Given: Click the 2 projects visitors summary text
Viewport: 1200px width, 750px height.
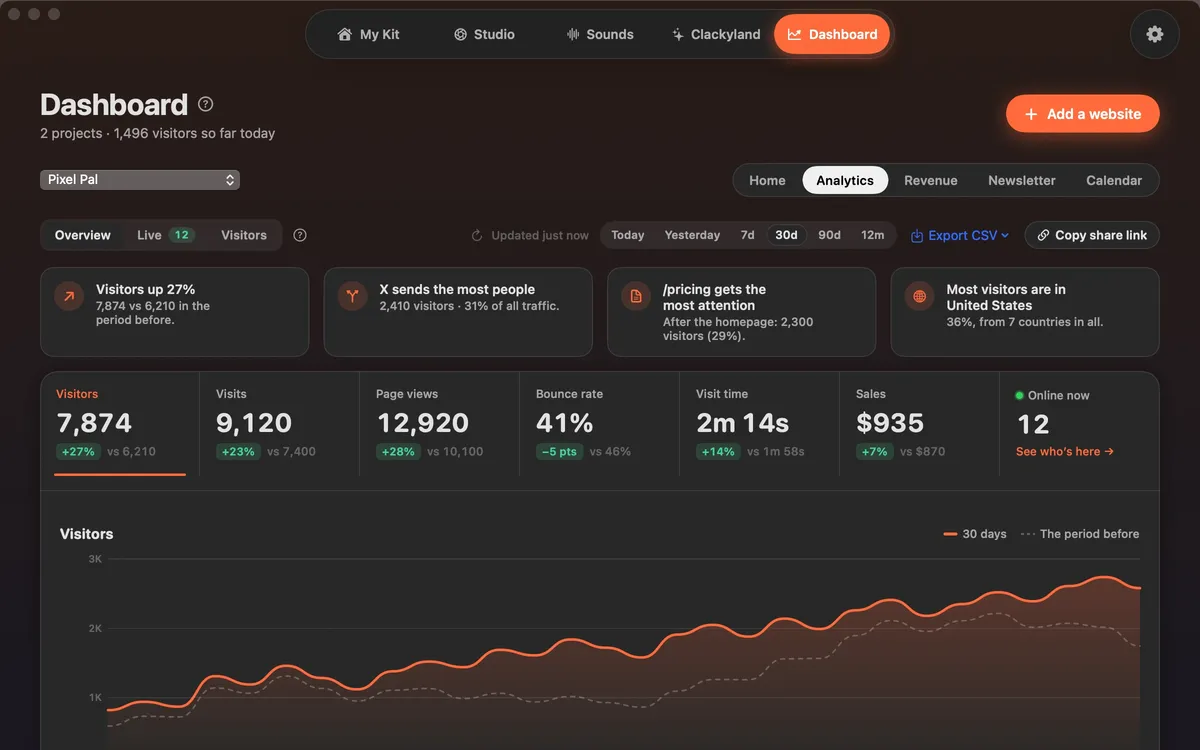Looking at the screenshot, I should coord(157,133).
